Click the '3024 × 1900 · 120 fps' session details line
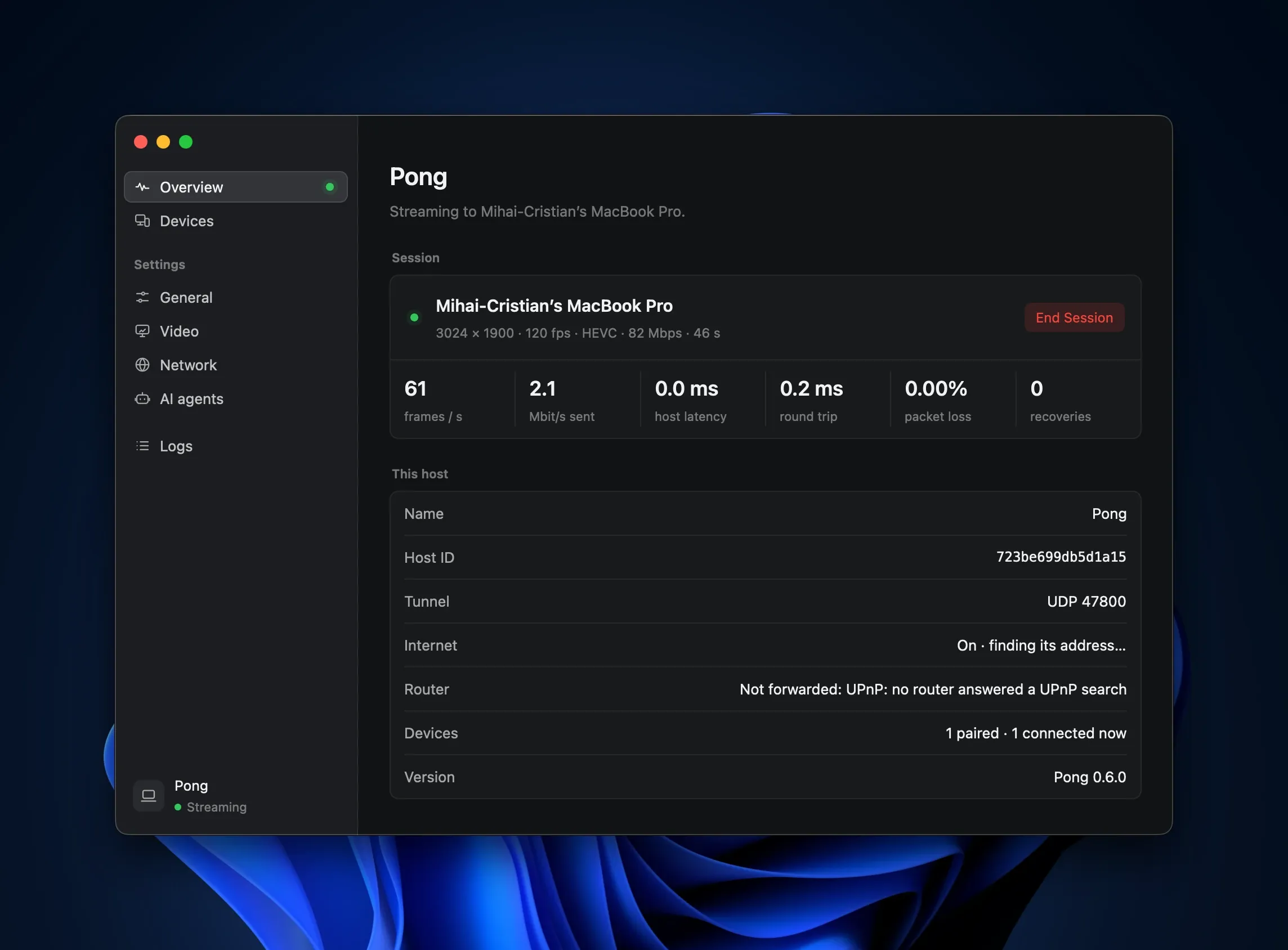This screenshot has width=1288, height=950. [578, 334]
